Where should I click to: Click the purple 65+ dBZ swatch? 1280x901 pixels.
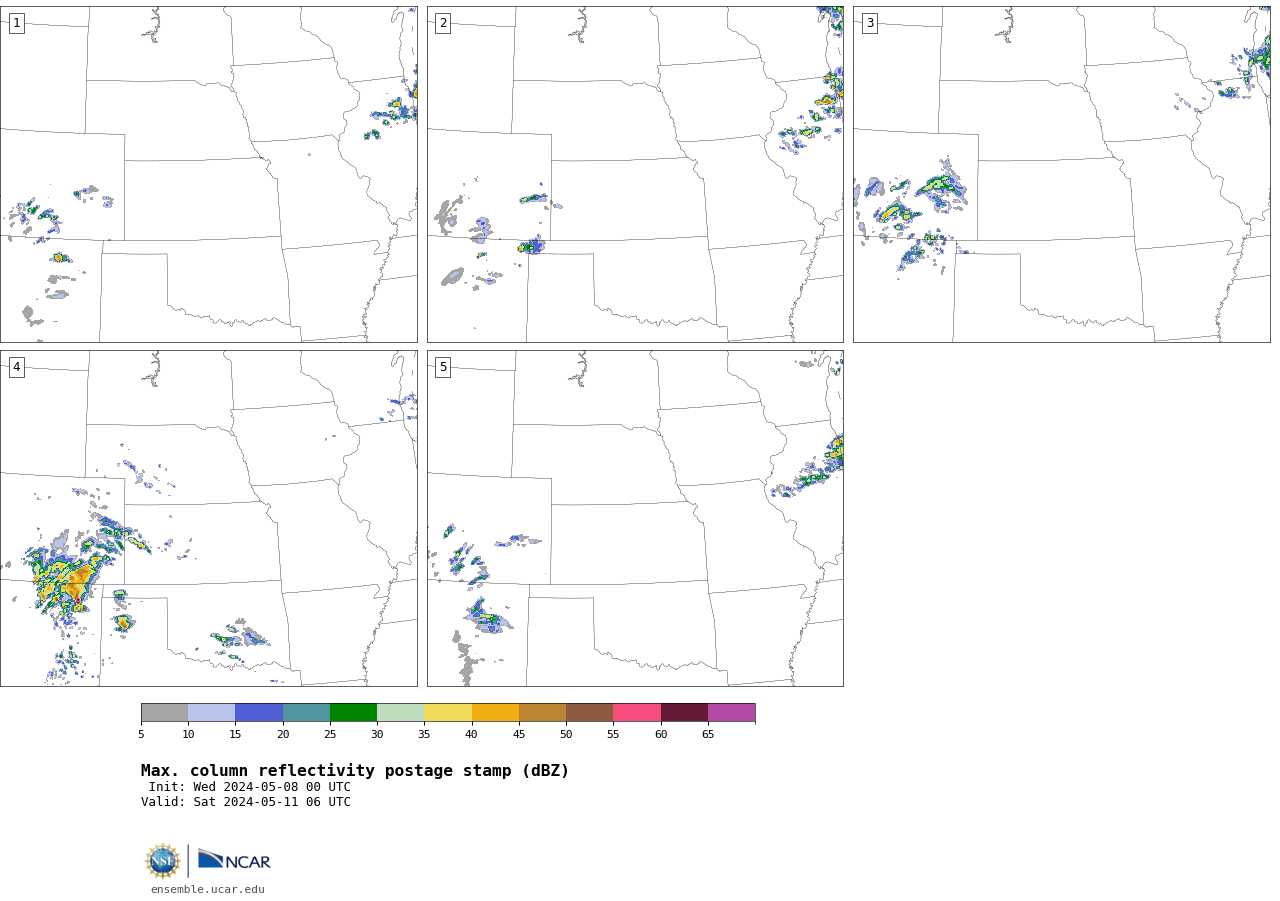tap(731, 713)
